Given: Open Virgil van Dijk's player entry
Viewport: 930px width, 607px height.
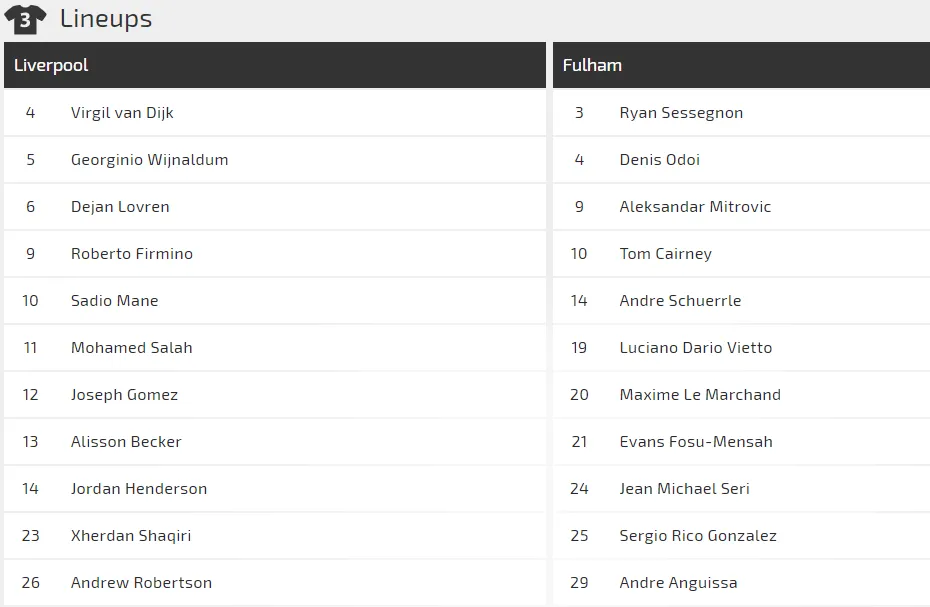Looking at the screenshot, I should coord(122,113).
